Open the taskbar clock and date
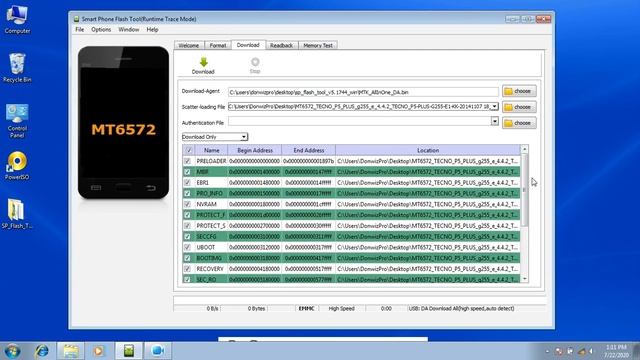The width and height of the screenshot is (640, 360). 616,351
